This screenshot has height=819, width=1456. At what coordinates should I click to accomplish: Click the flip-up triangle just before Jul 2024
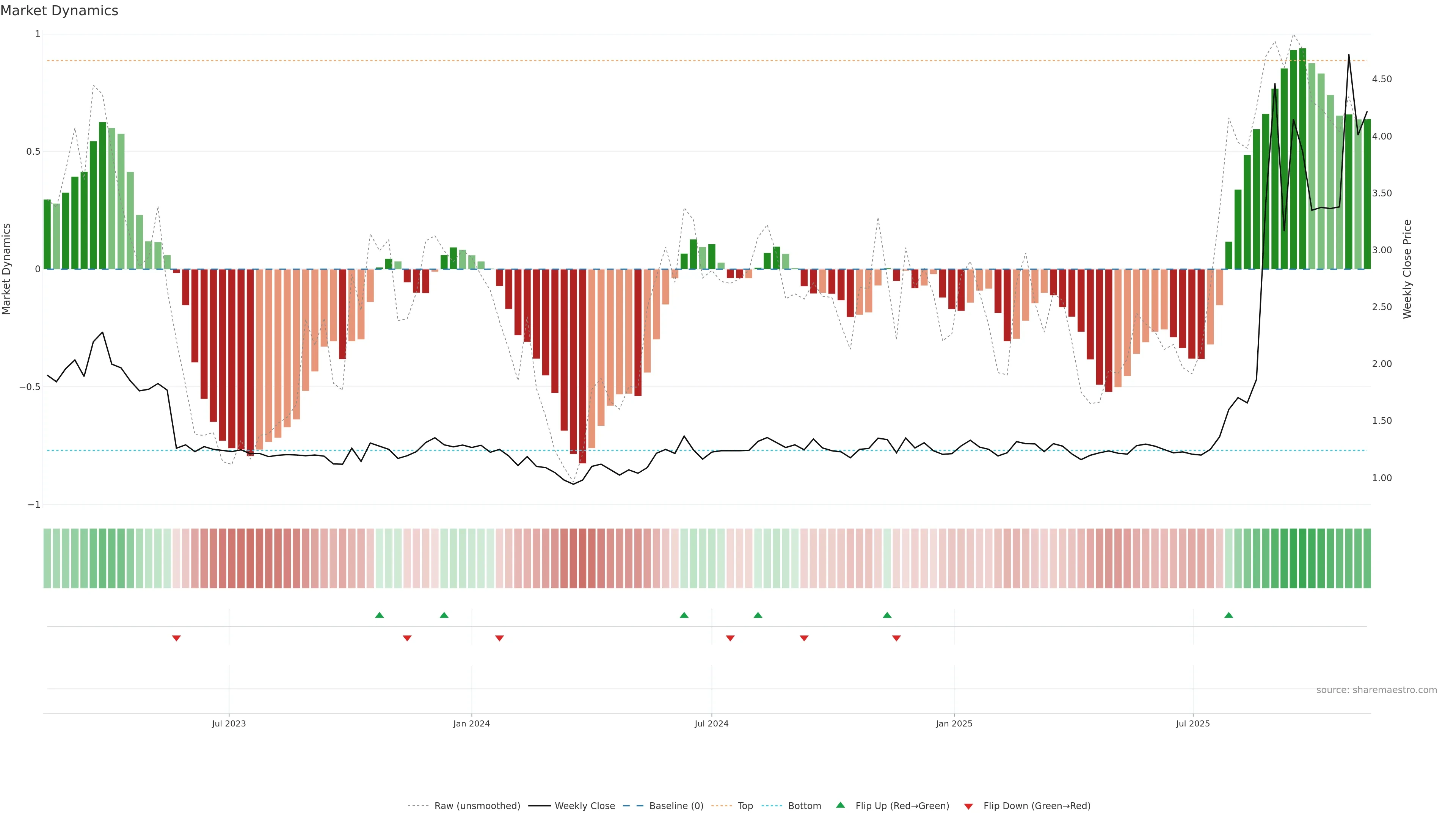(684, 615)
